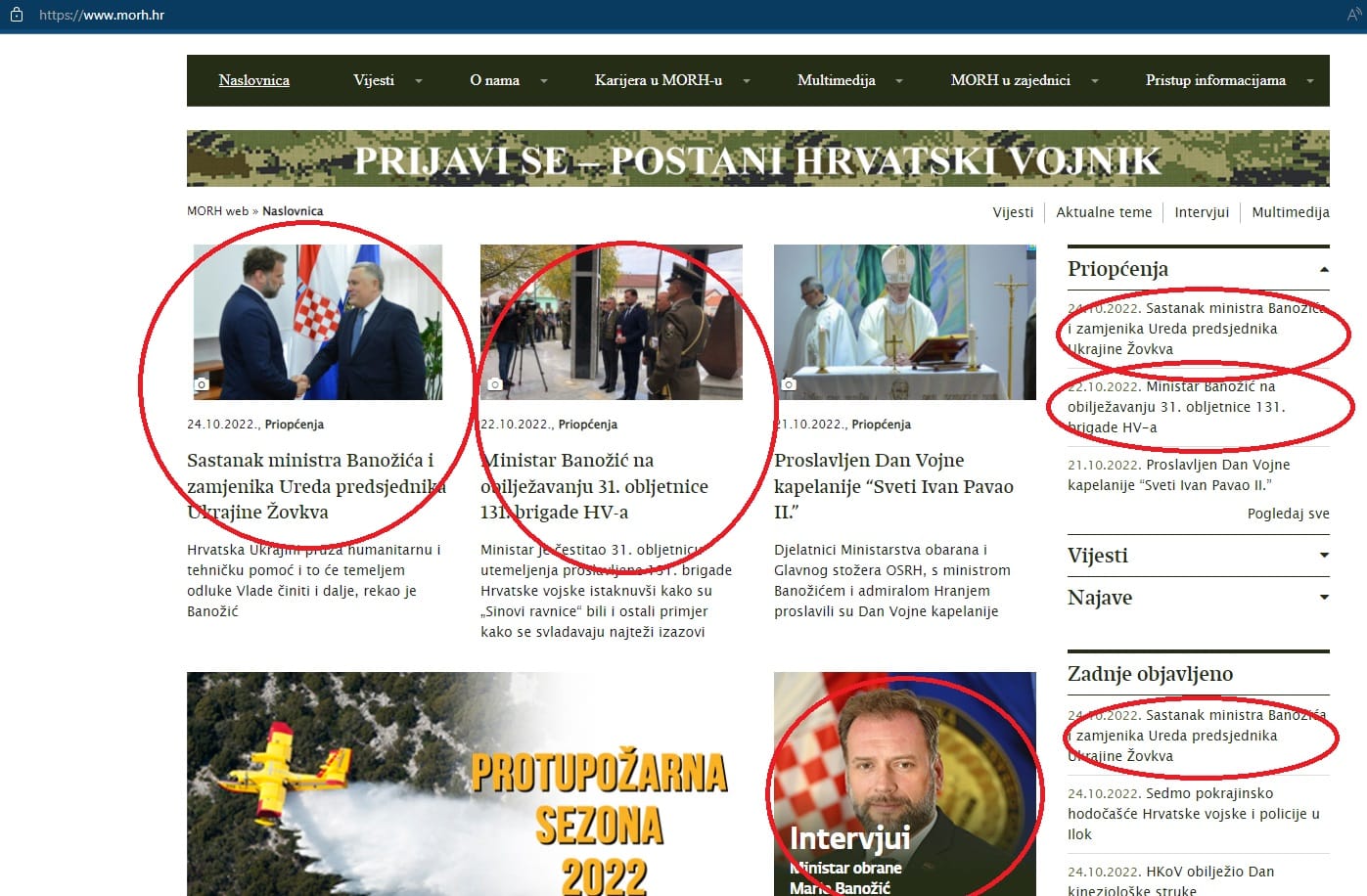Expand Karijera u MORH-u menu arrow
1367x896 pixels.
click(747, 81)
